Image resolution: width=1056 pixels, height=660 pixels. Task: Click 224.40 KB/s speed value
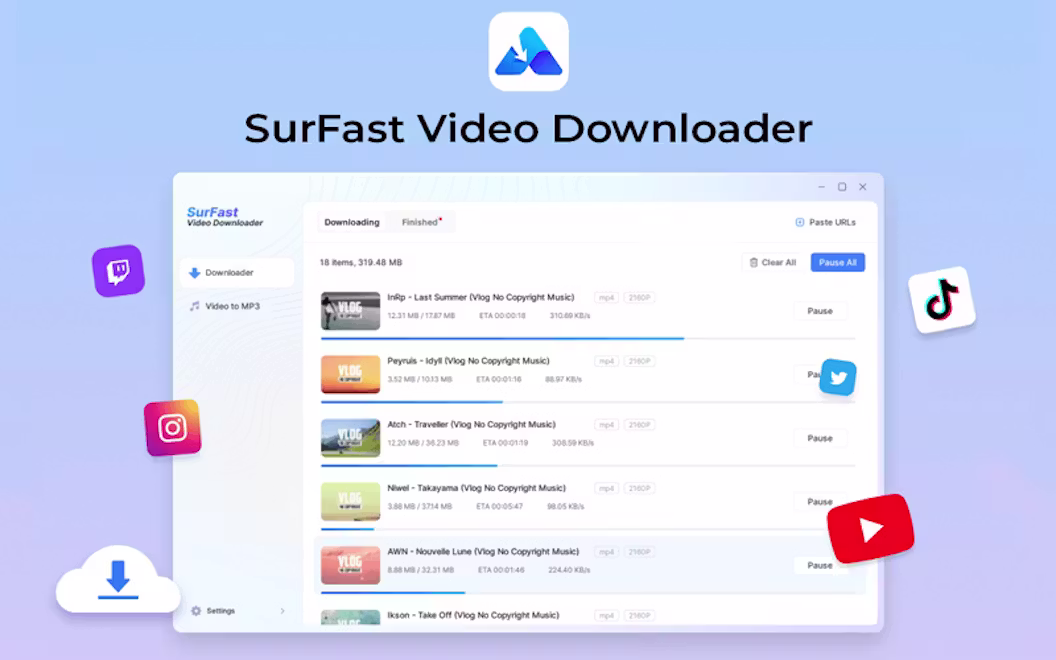tap(569, 570)
